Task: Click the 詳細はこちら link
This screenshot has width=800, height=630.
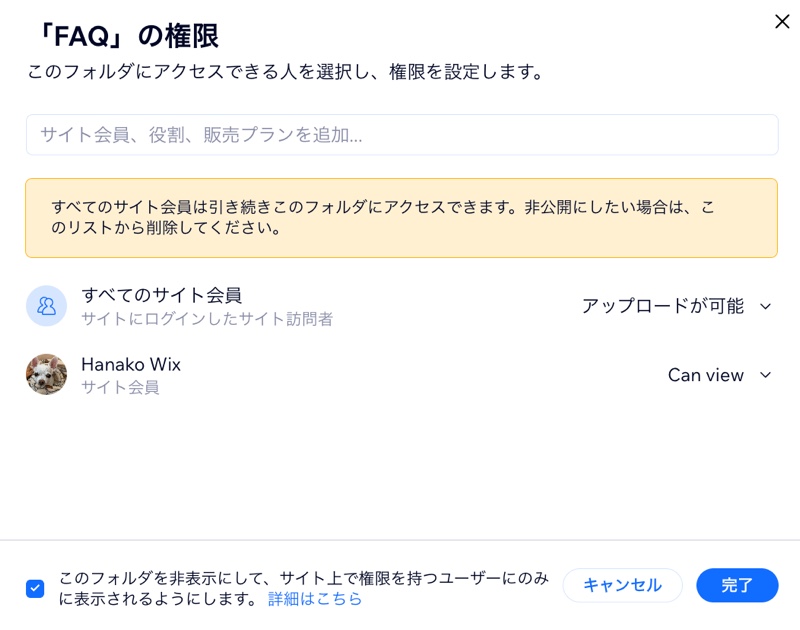Action: pyautogui.click(x=315, y=598)
